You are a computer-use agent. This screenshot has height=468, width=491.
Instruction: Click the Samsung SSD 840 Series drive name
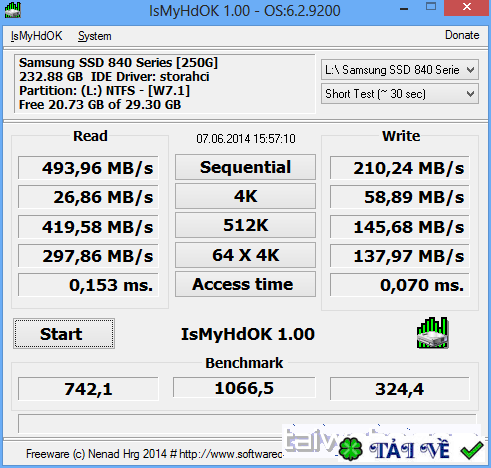[118, 62]
